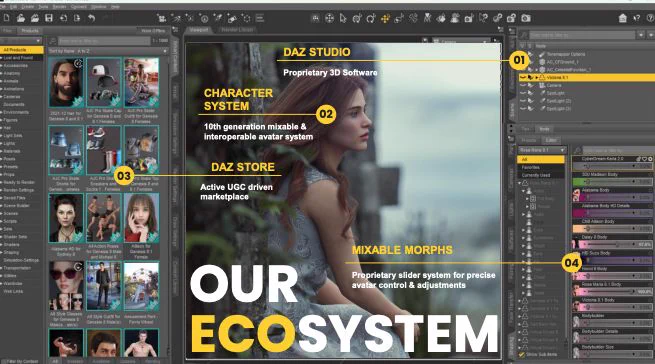Click the home icon at top right
Screen dimensions: 655x364
pos(622,18)
